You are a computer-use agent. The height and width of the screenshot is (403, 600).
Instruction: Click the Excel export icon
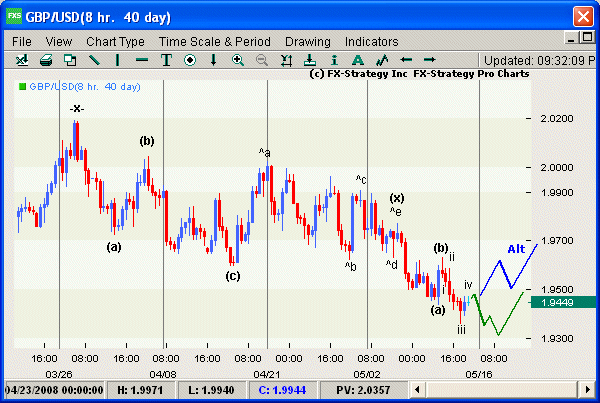(x=22, y=60)
